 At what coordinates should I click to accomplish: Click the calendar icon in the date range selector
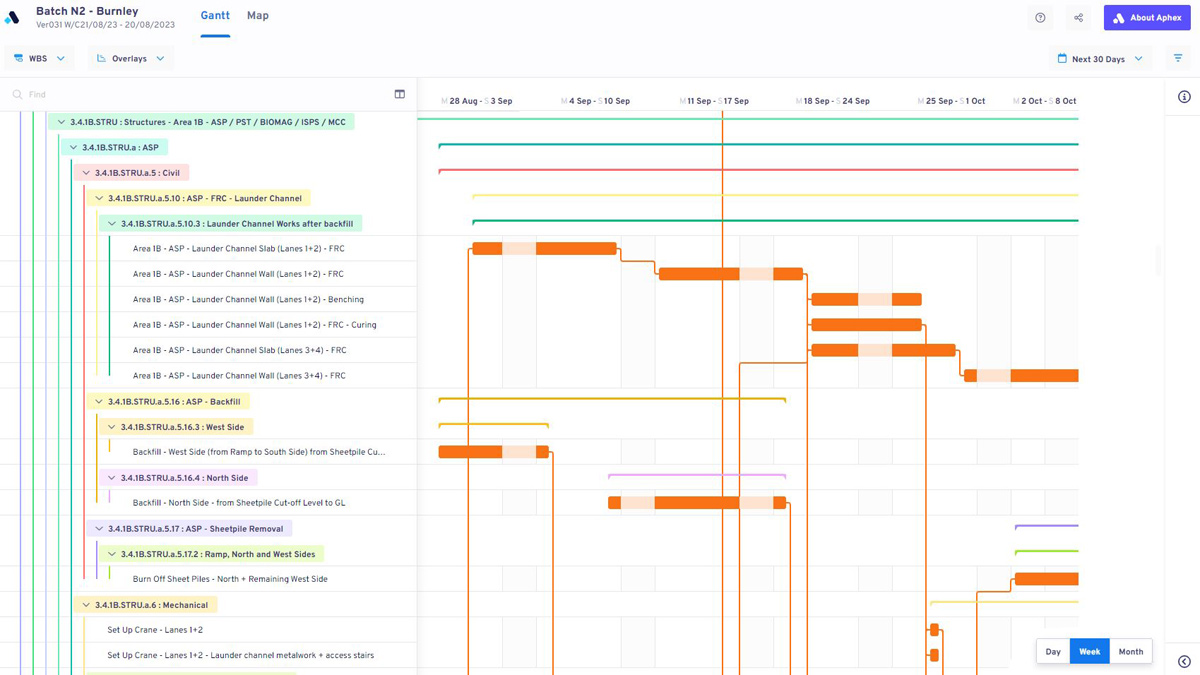[x=1063, y=59]
